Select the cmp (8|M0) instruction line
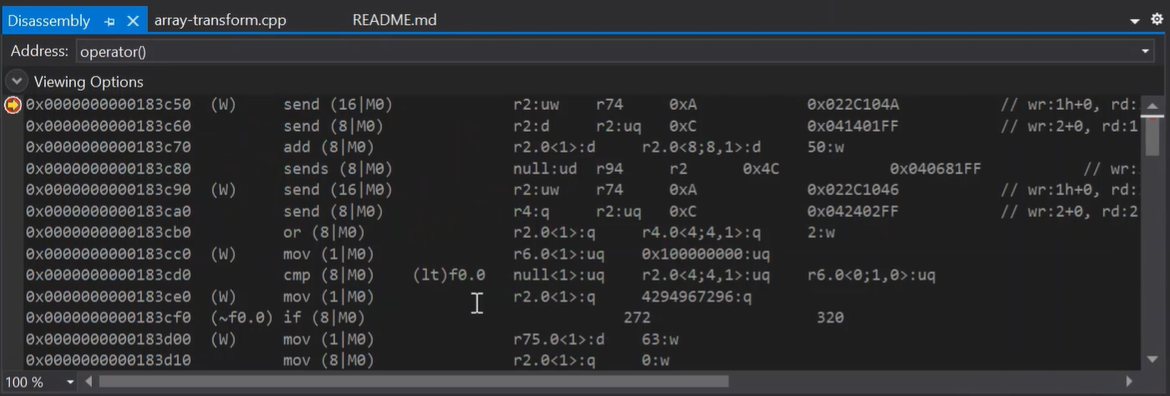Viewport: 1170px width, 396px height. [582, 275]
